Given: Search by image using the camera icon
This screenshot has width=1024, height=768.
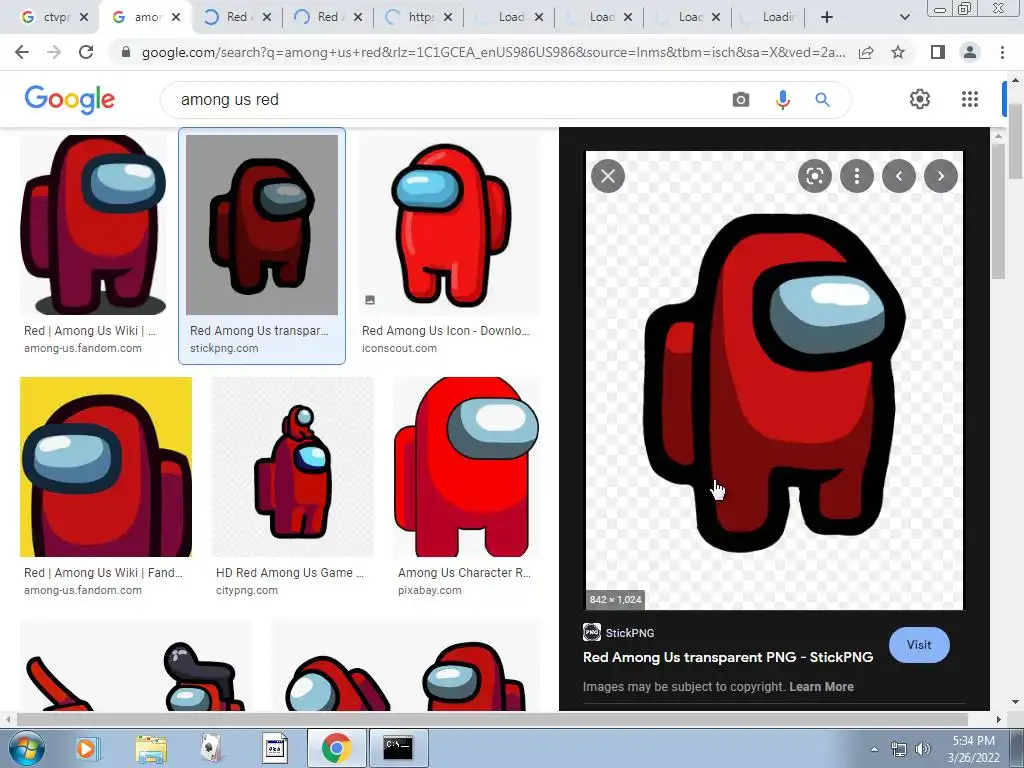Looking at the screenshot, I should pyautogui.click(x=741, y=100).
